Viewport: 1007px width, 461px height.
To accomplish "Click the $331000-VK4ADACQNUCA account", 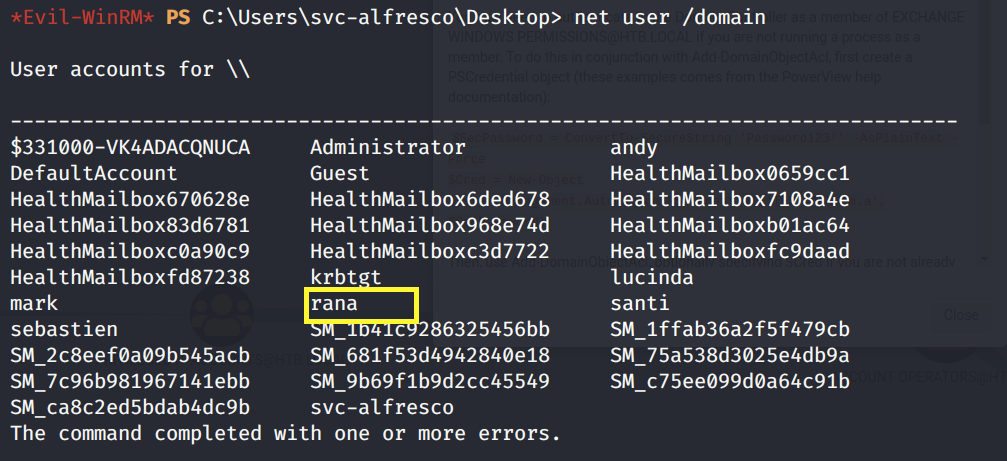I will pyautogui.click(x=129, y=148).
